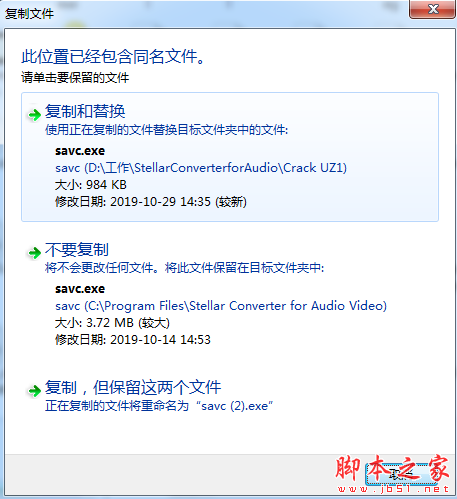
Task: Click the 复制文件 title bar text
Action: (29, 14)
